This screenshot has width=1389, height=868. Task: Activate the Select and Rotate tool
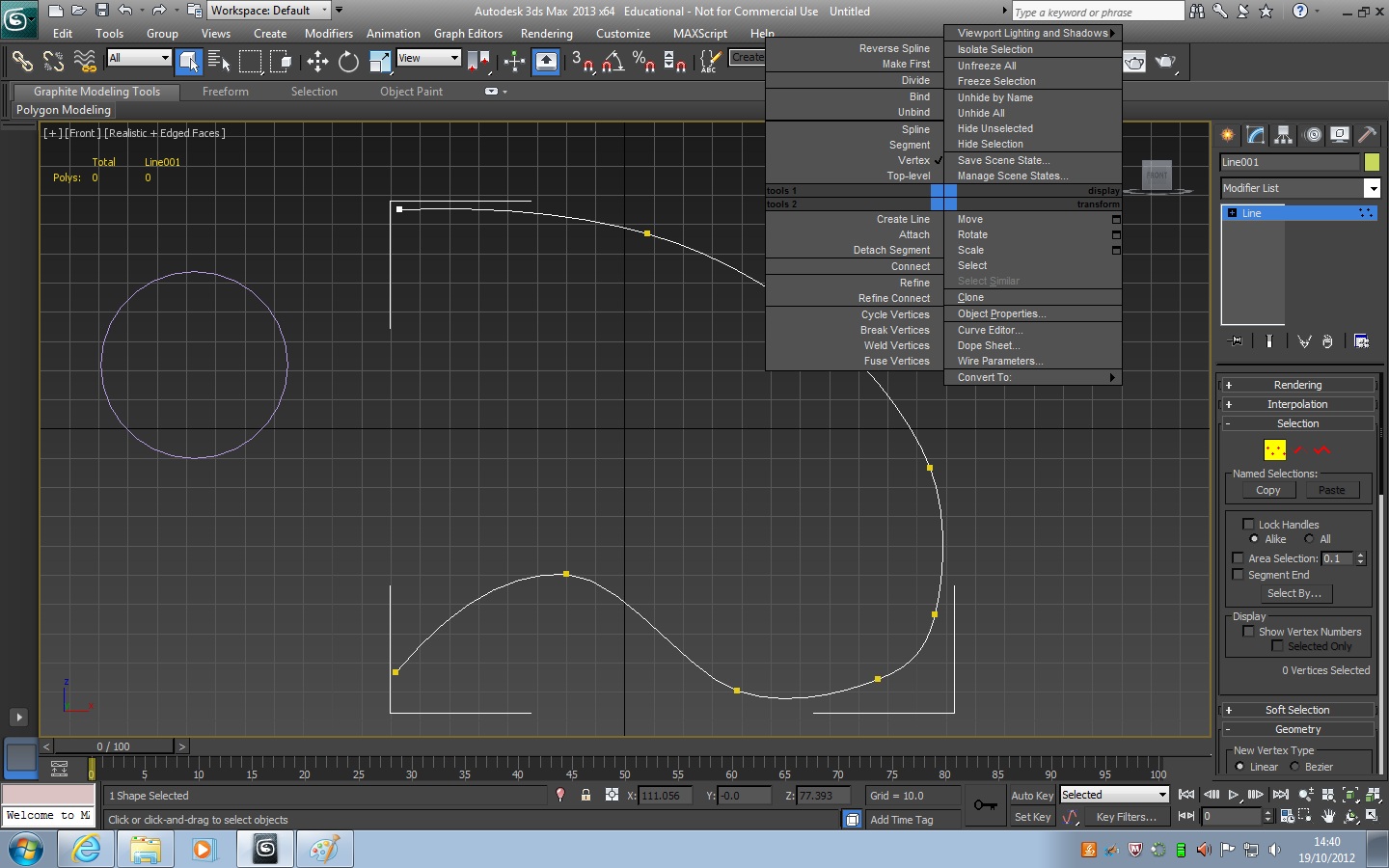347,62
